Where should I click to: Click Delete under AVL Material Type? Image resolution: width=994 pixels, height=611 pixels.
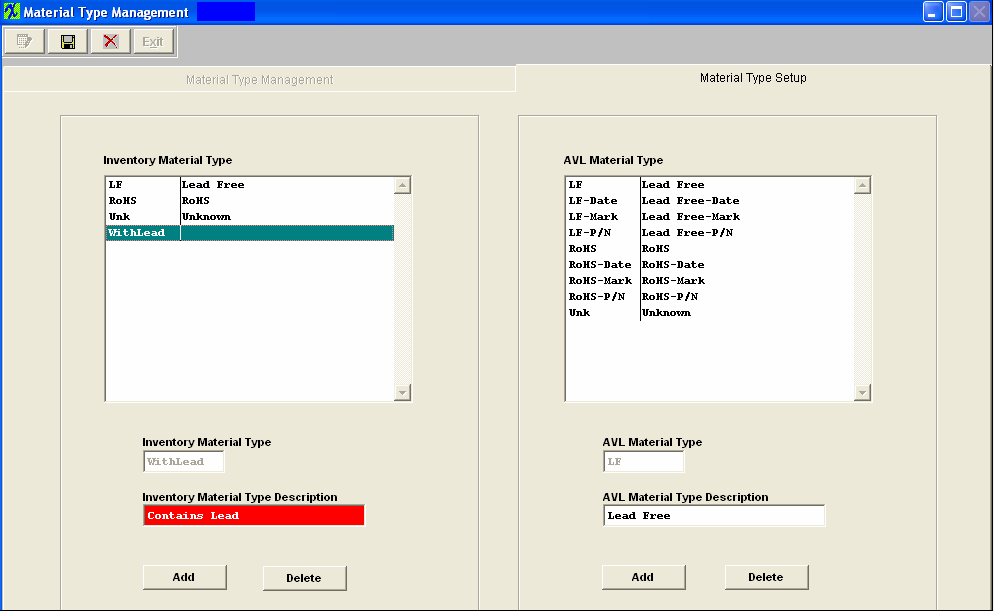point(766,577)
